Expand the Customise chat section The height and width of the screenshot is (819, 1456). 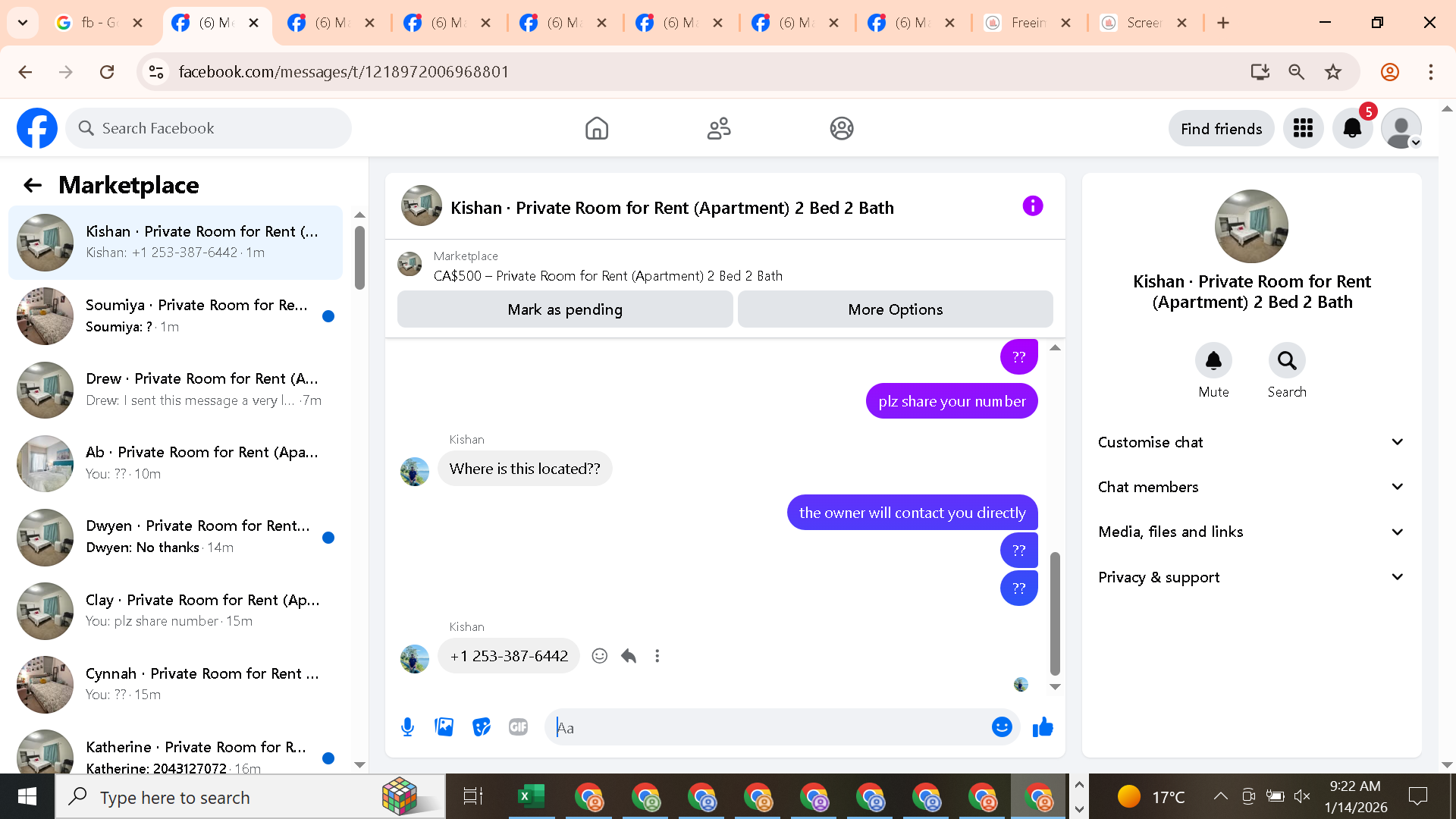1250,442
